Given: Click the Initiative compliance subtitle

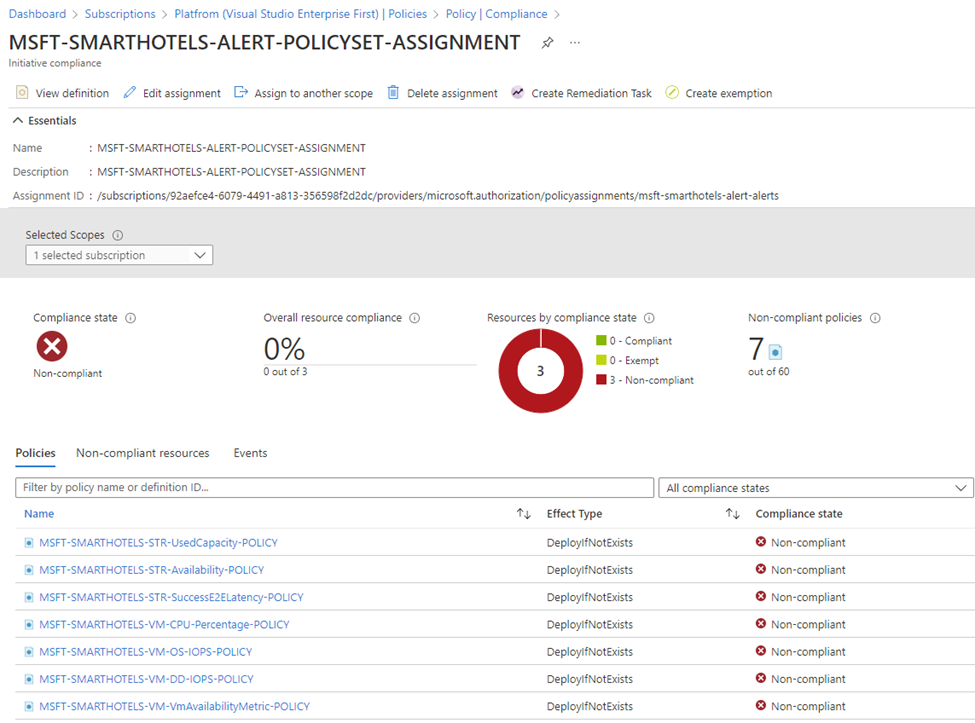Looking at the screenshot, I should click(55, 63).
